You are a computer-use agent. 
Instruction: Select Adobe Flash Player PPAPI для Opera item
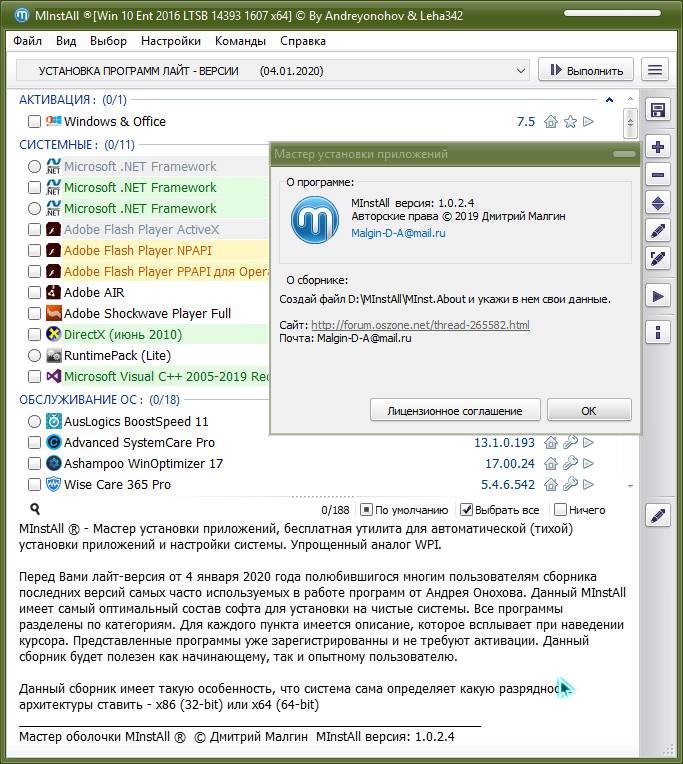(x=166, y=271)
